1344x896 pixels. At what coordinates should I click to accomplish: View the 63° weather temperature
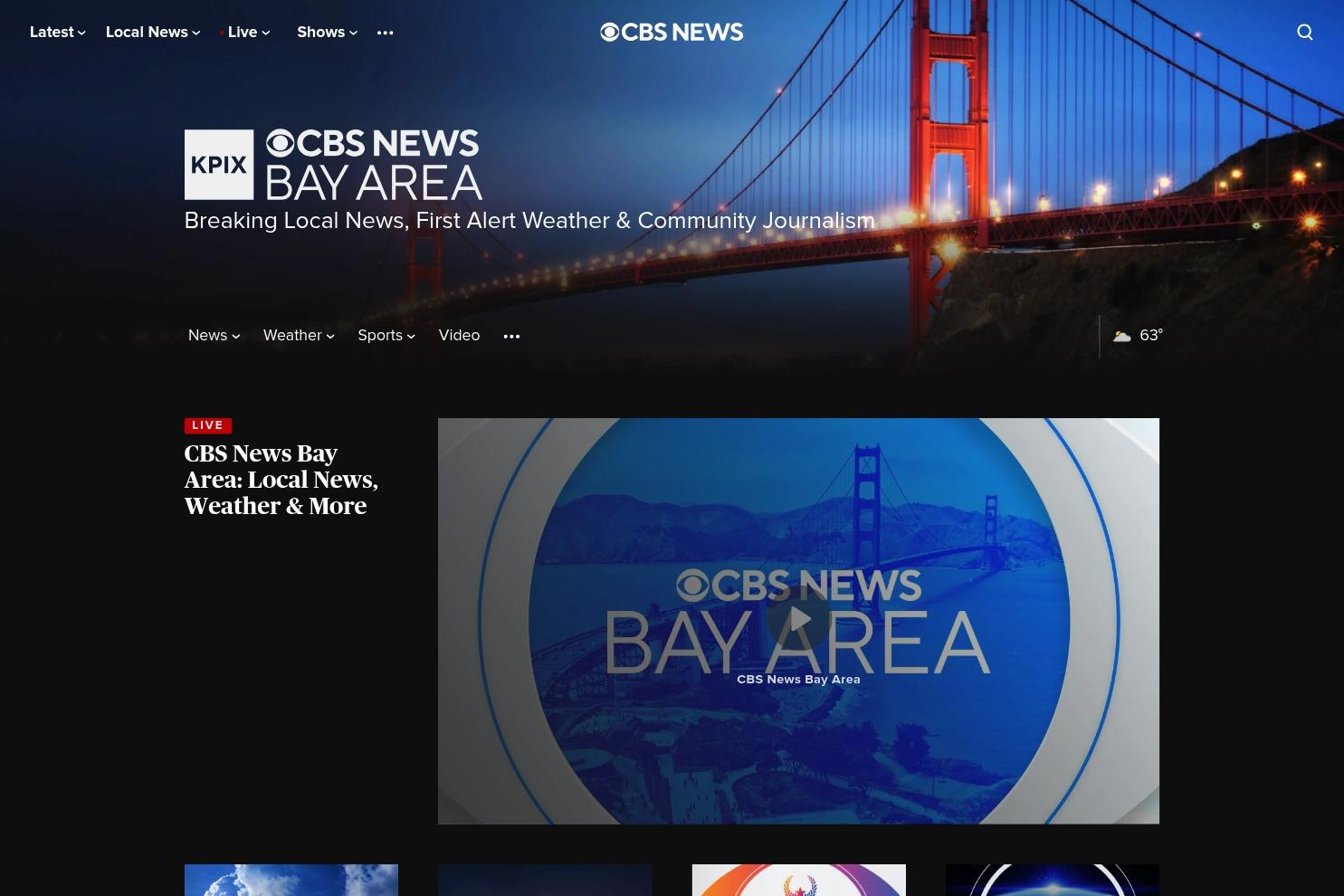1151,336
